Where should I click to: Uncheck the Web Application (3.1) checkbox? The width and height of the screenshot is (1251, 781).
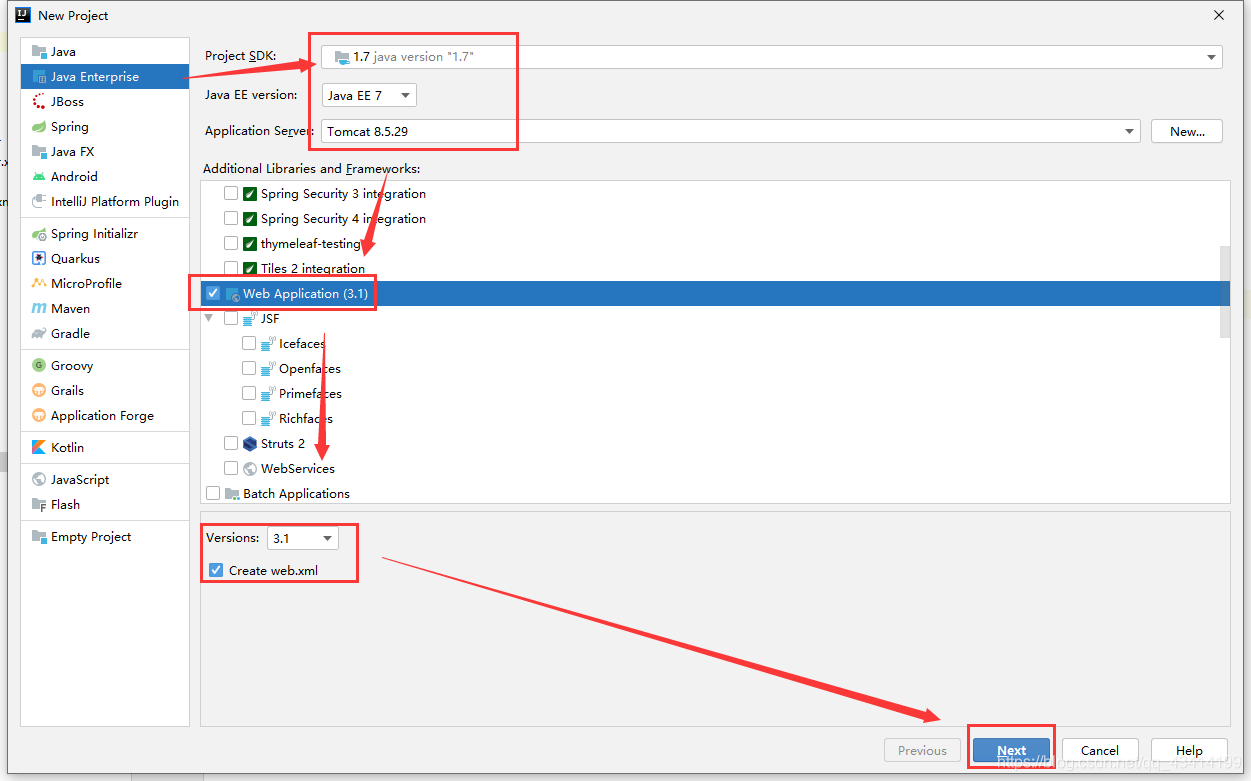point(213,293)
